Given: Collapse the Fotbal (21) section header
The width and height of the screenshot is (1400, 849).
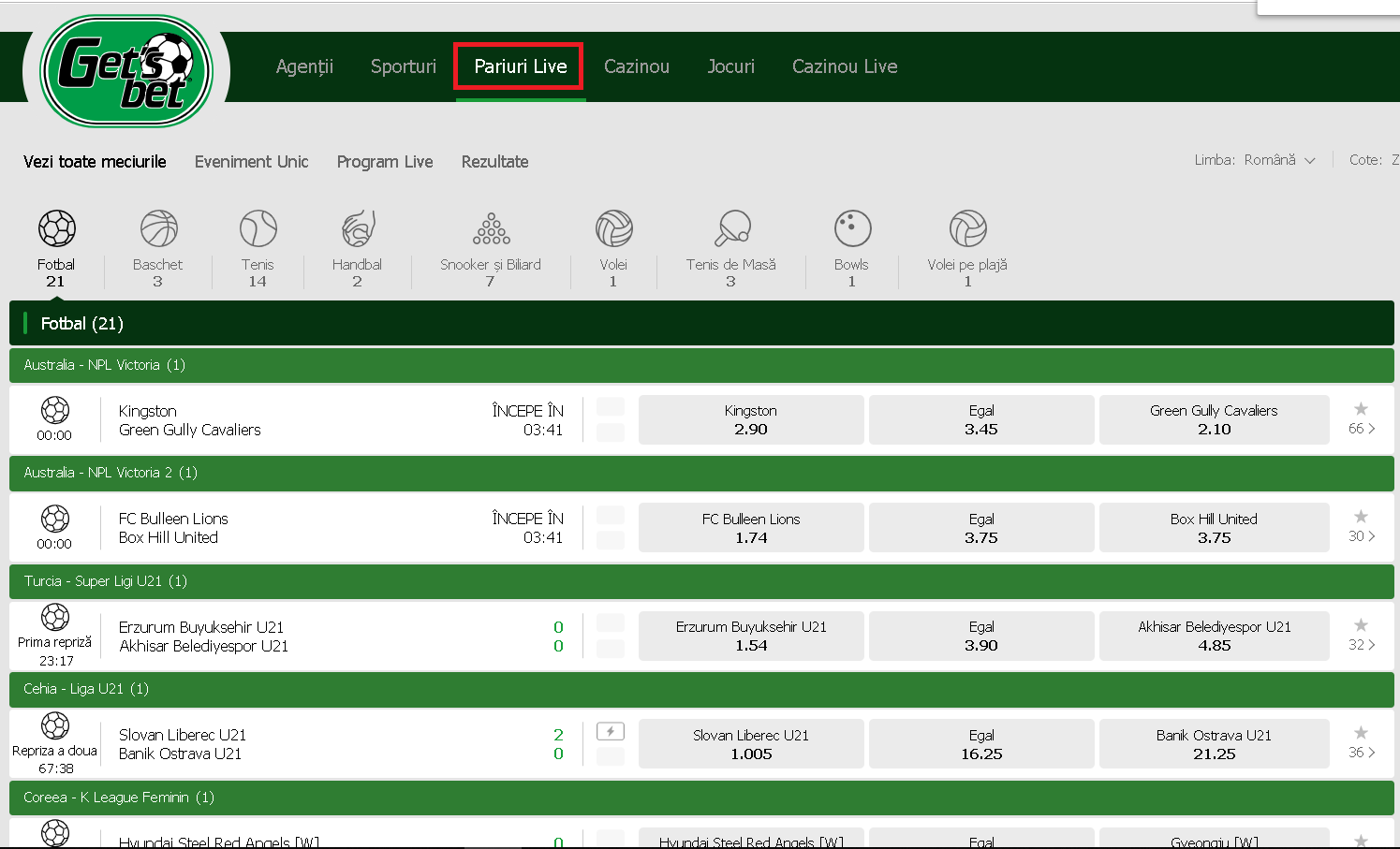Looking at the screenshot, I should pyautogui.click(x=701, y=323).
